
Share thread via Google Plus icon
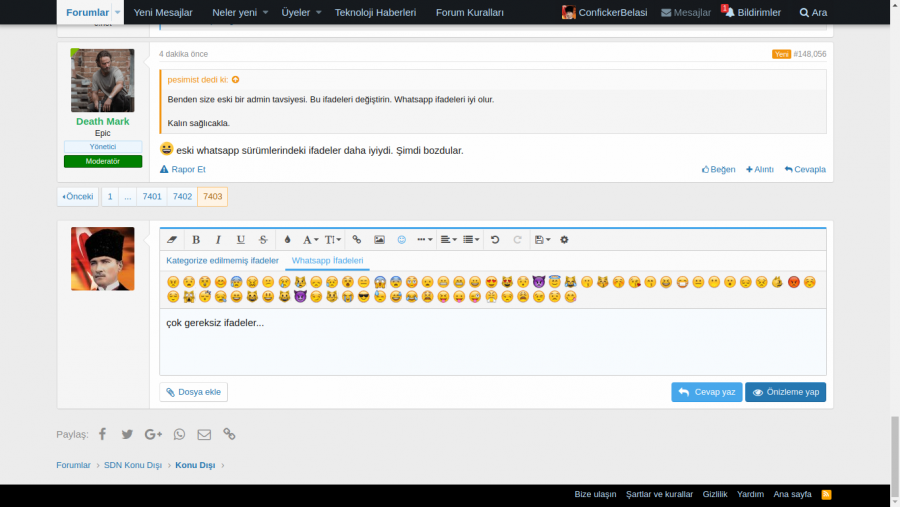pos(153,434)
